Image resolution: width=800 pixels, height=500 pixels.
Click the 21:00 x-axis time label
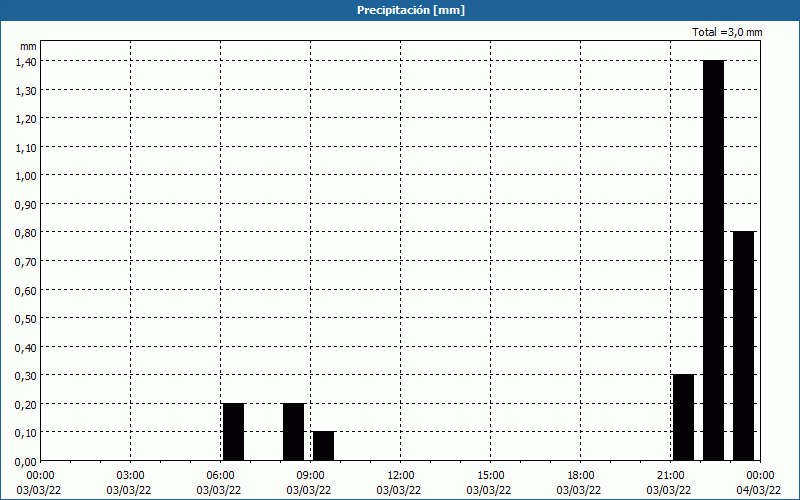pos(670,476)
